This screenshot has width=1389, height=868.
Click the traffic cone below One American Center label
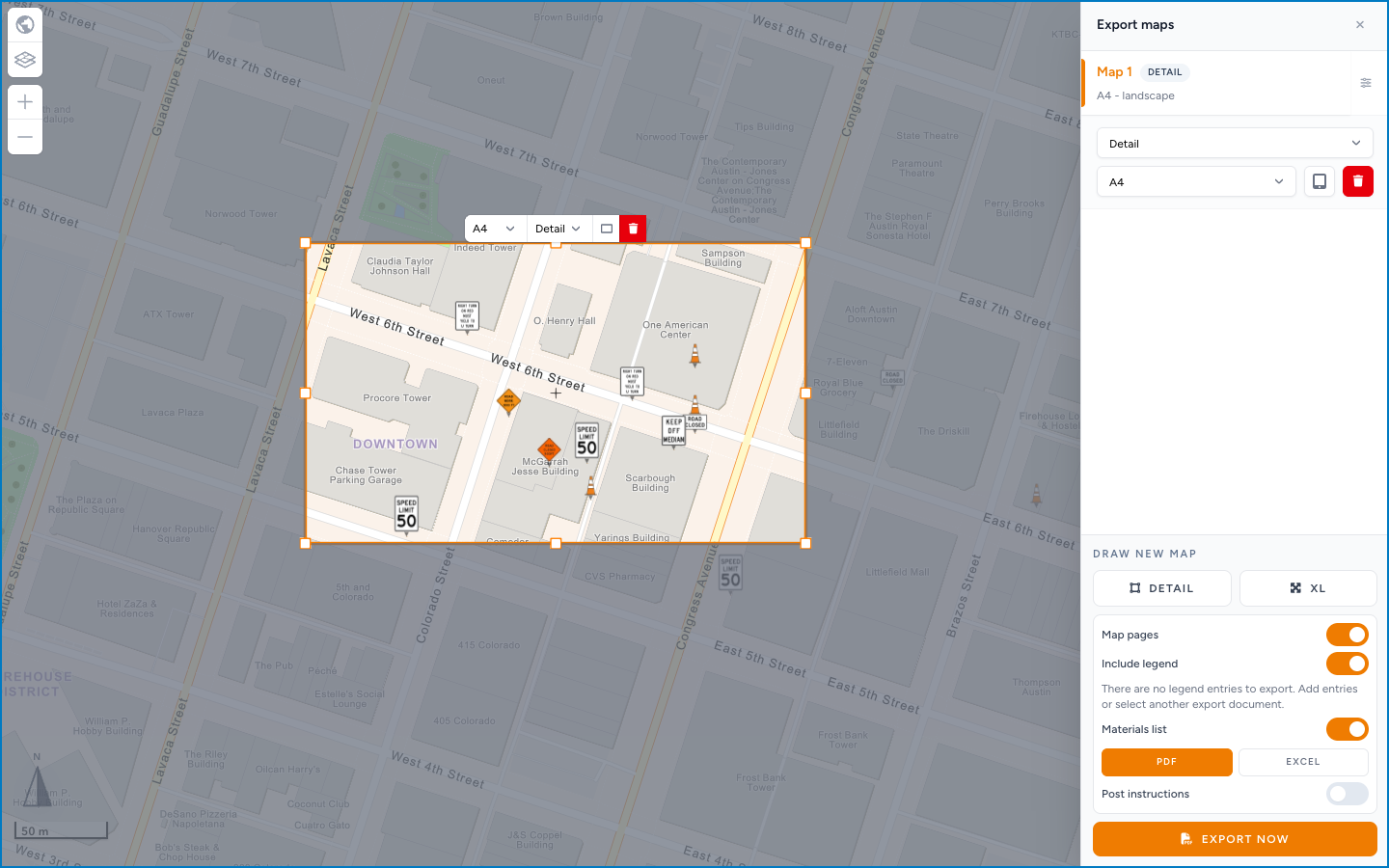[694, 356]
